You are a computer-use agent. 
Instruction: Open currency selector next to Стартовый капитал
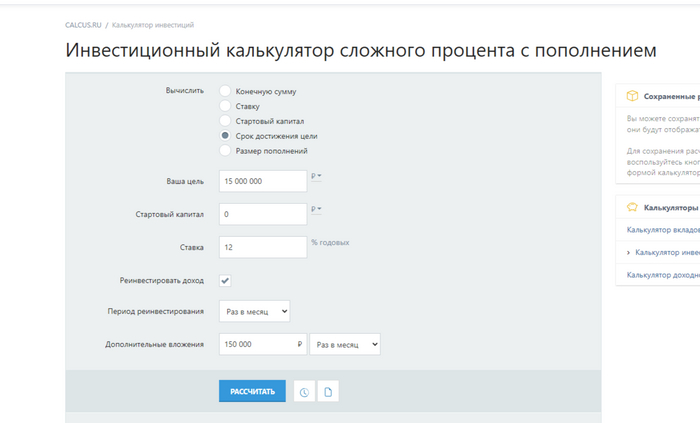click(x=317, y=210)
